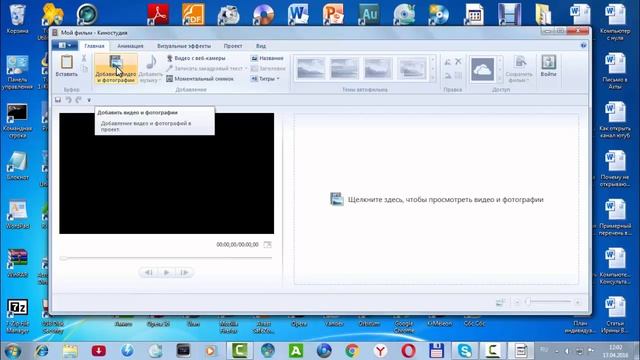Click the undo arrow in quick access toolbar

coord(68,100)
